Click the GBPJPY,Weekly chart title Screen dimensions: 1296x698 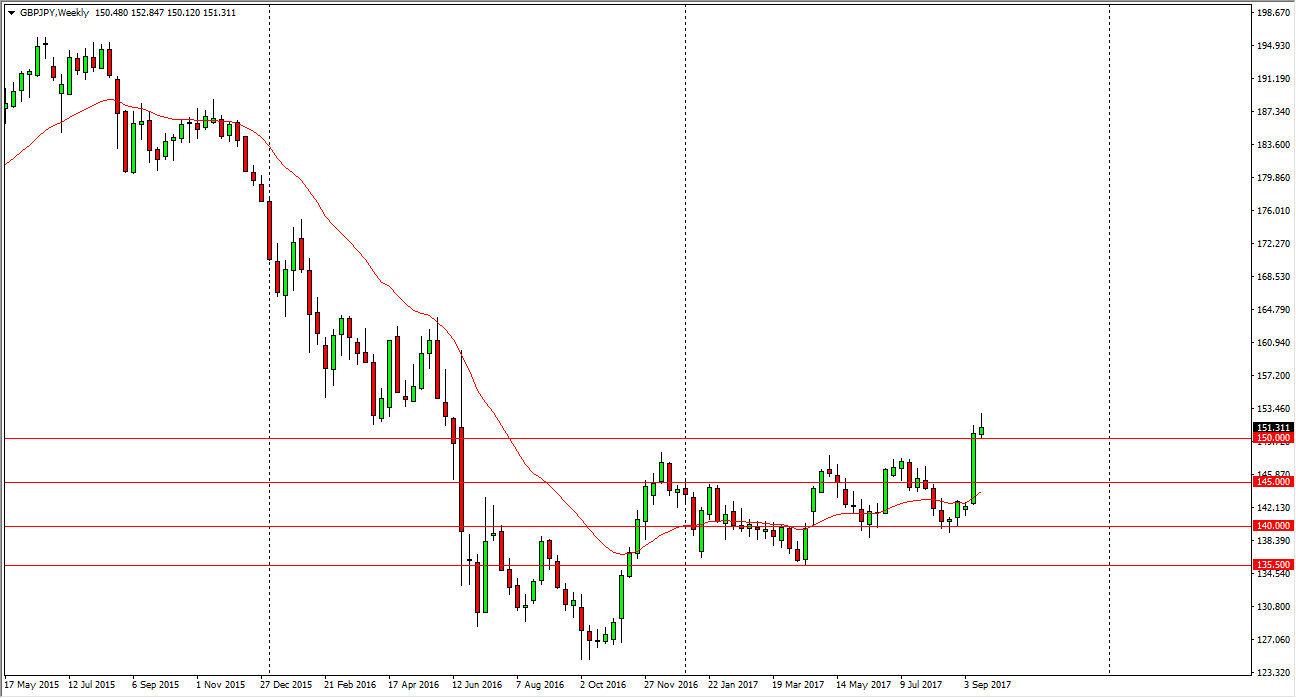[54, 13]
